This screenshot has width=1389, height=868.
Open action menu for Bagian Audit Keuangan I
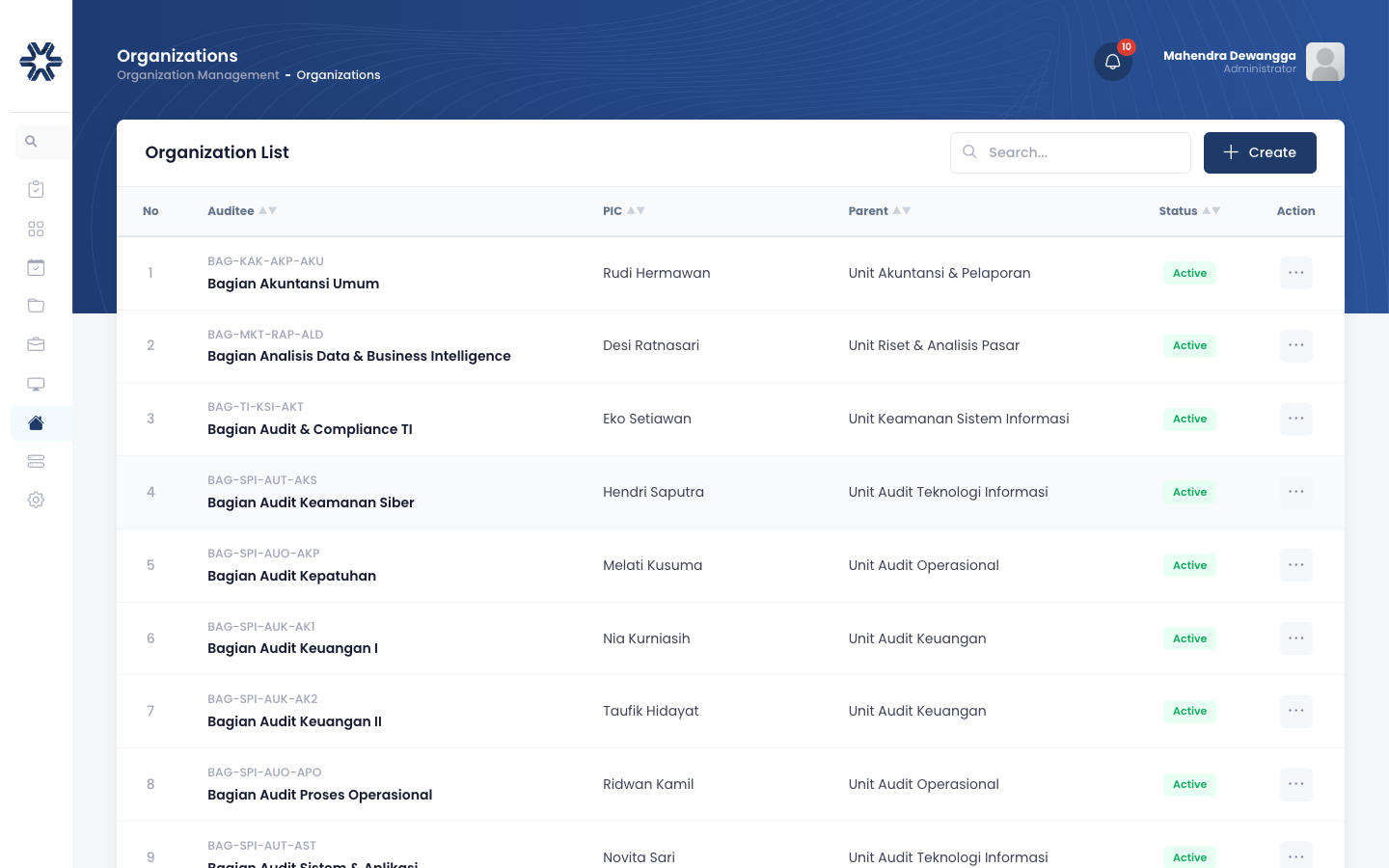tap(1296, 638)
